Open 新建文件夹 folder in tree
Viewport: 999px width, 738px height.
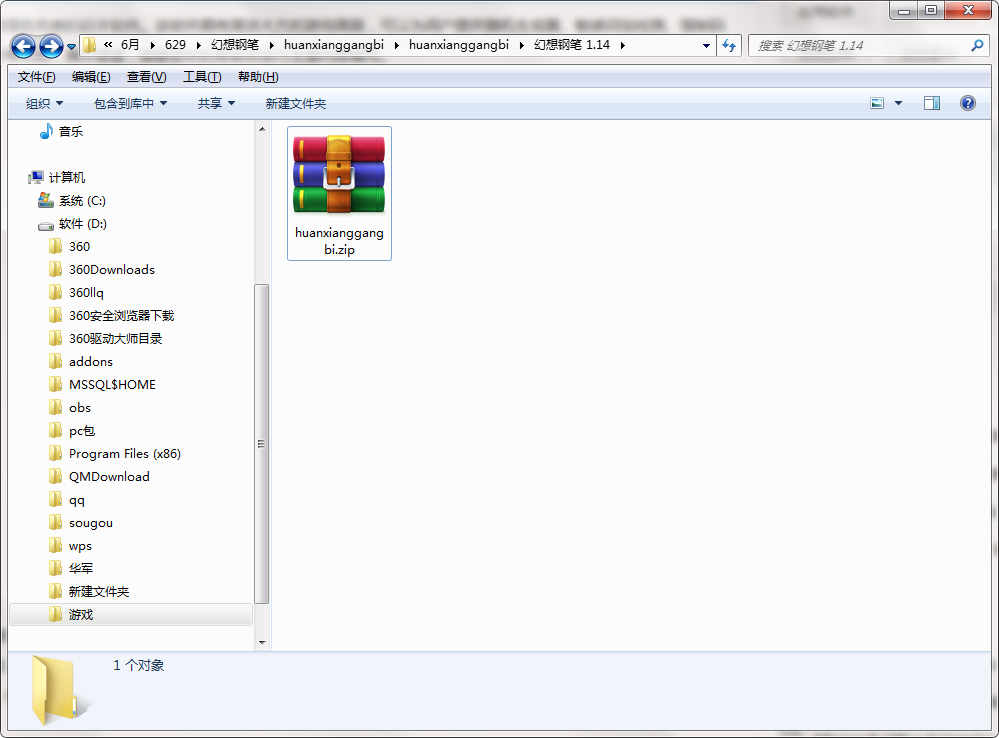click(99, 591)
